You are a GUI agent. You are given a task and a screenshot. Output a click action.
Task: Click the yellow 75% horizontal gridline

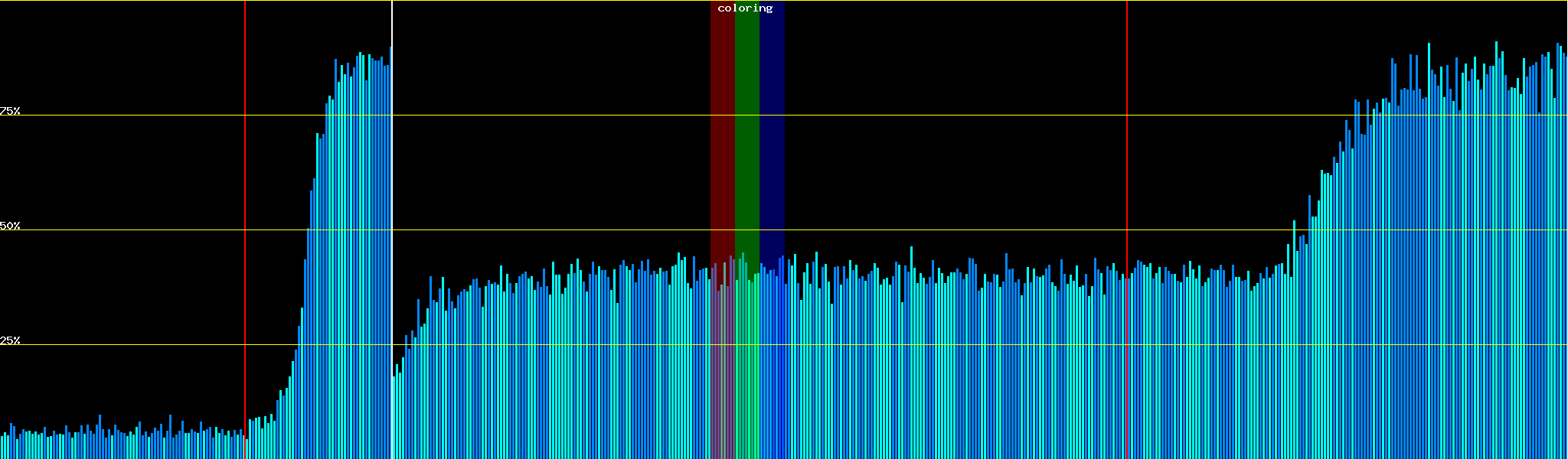coord(919,116)
